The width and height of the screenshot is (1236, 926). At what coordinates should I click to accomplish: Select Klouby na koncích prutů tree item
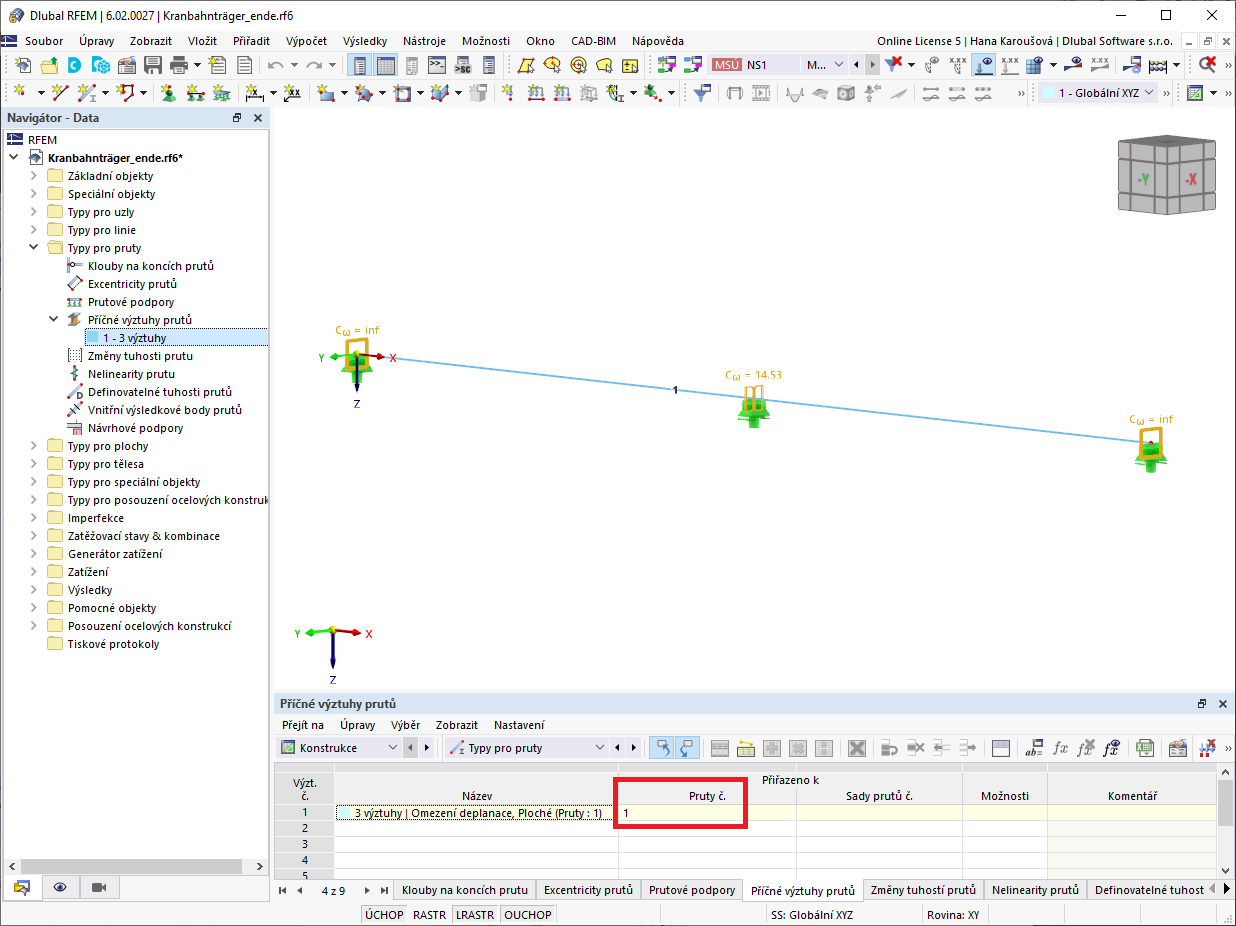coord(151,266)
